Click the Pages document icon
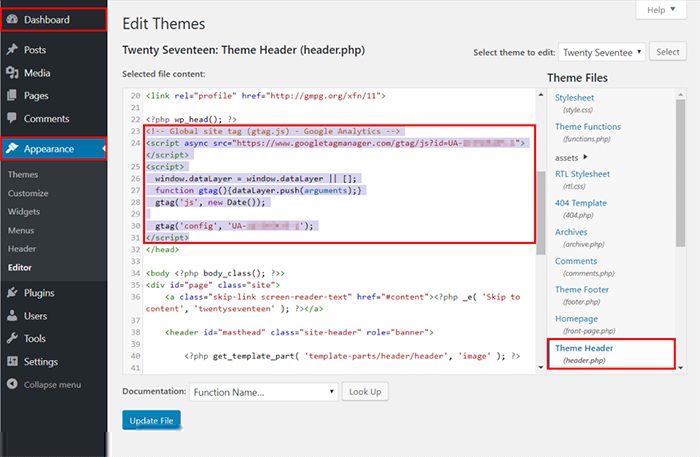Image resolution: width=700 pixels, height=457 pixels. (x=12, y=96)
